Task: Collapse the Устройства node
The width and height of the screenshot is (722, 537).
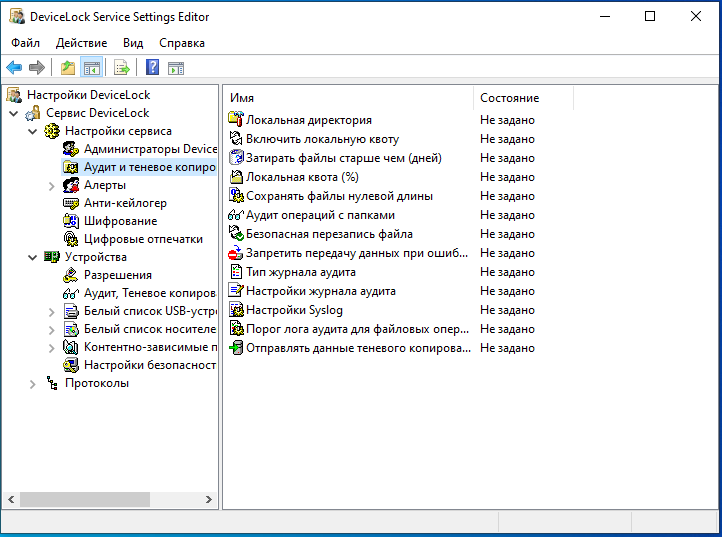Action: click(32, 257)
